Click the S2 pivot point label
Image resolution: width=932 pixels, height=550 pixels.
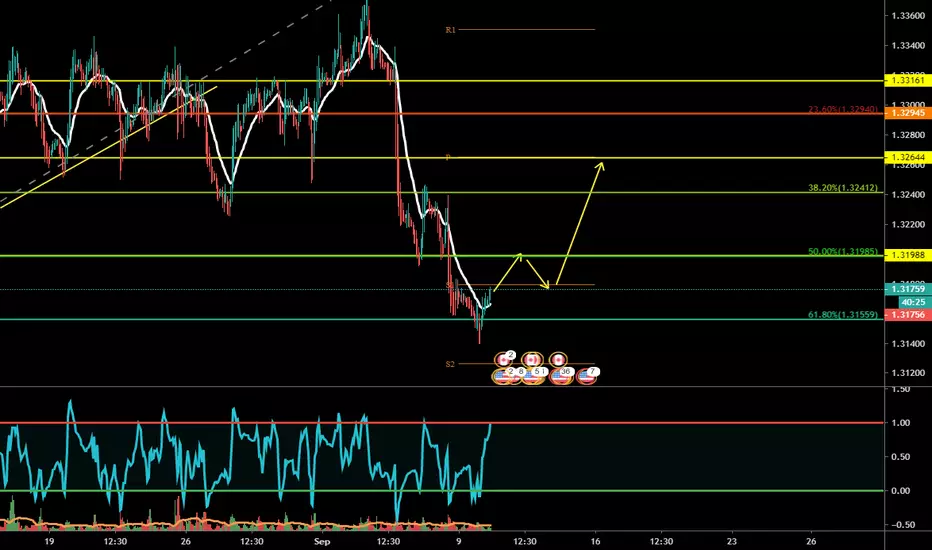tap(450, 364)
